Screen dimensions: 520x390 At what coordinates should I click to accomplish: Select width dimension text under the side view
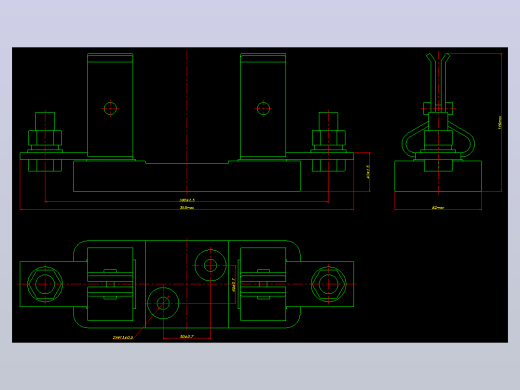click(x=438, y=208)
